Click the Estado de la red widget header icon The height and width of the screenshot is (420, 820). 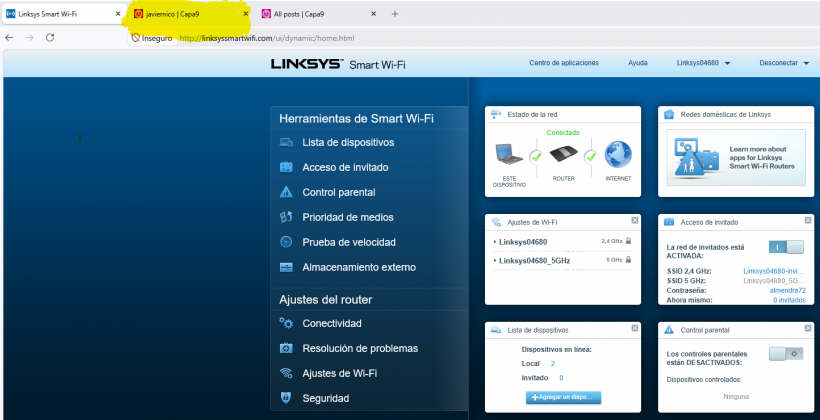click(x=496, y=114)
